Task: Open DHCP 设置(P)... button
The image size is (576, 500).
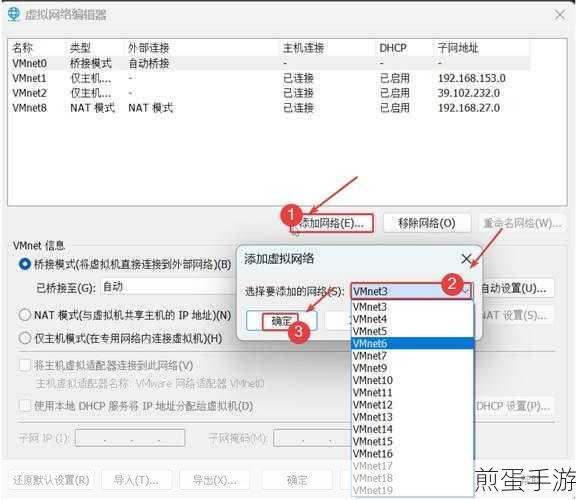Action: coord(514,406)
